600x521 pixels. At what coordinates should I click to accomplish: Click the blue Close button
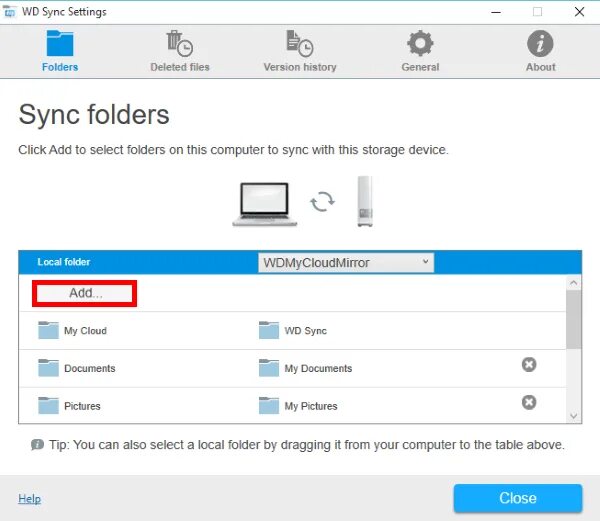point(518,498)
